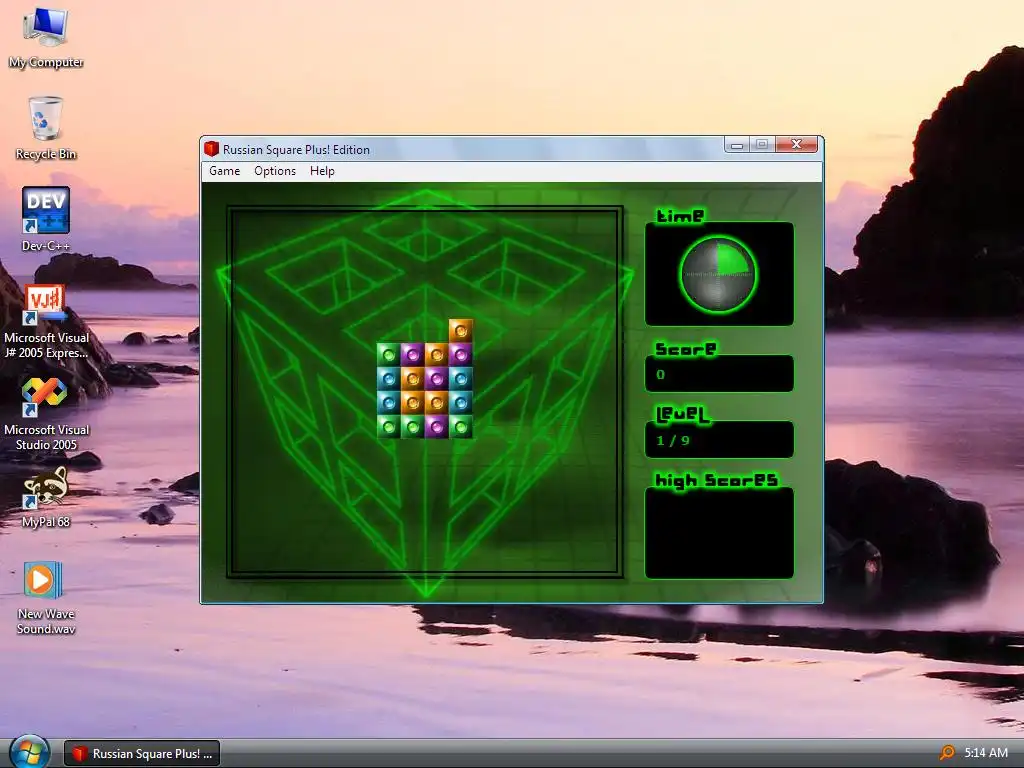Close the Russian Square Plus! Edition window
The image size is (1024, 768).
click(x=796, y=144)
